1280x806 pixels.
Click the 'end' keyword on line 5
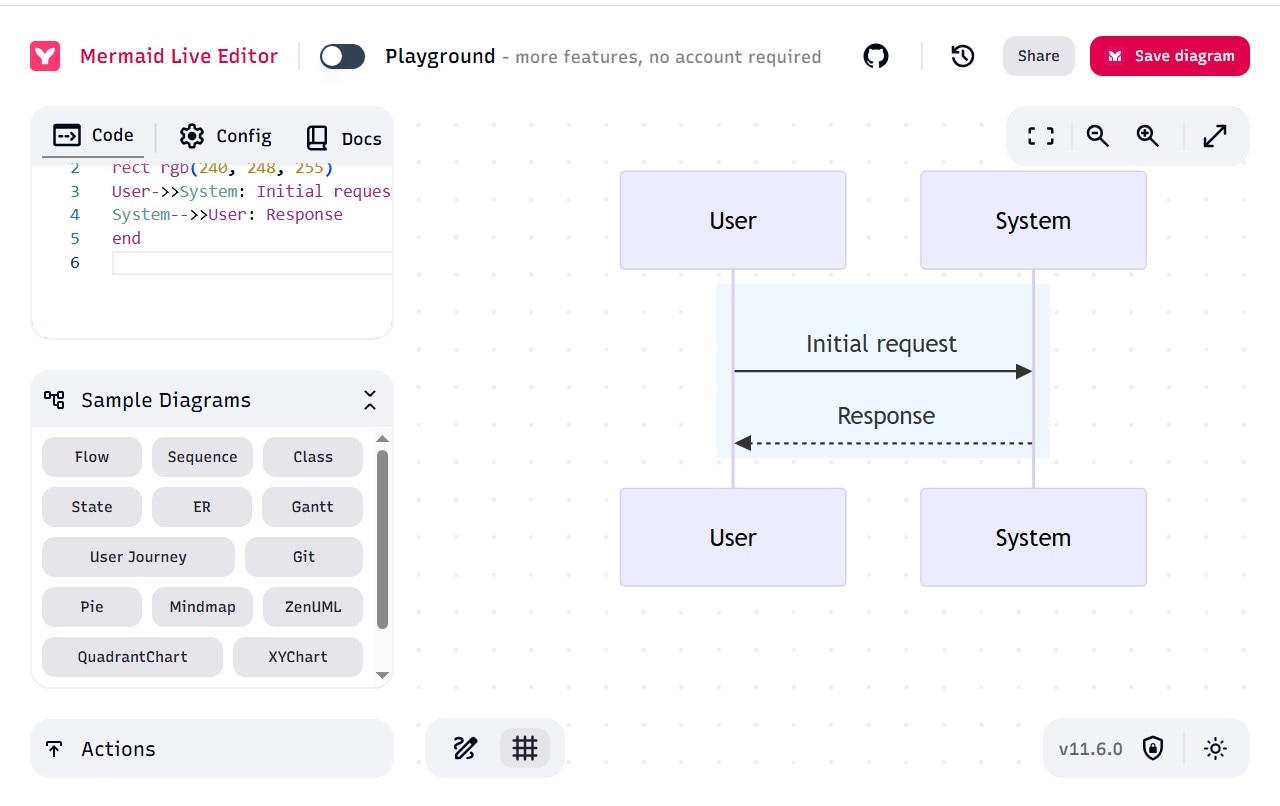tap(126, 238)
